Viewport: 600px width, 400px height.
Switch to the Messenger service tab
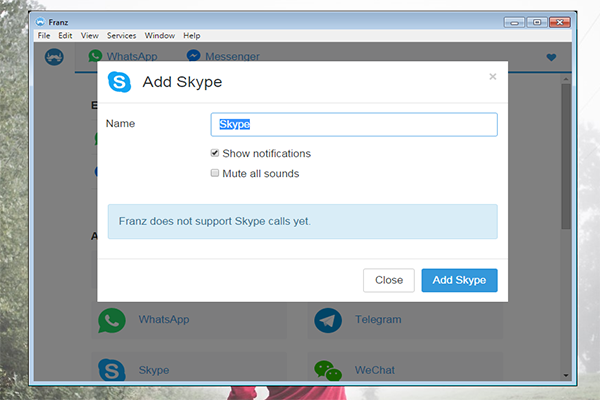(x=223, y=56)
